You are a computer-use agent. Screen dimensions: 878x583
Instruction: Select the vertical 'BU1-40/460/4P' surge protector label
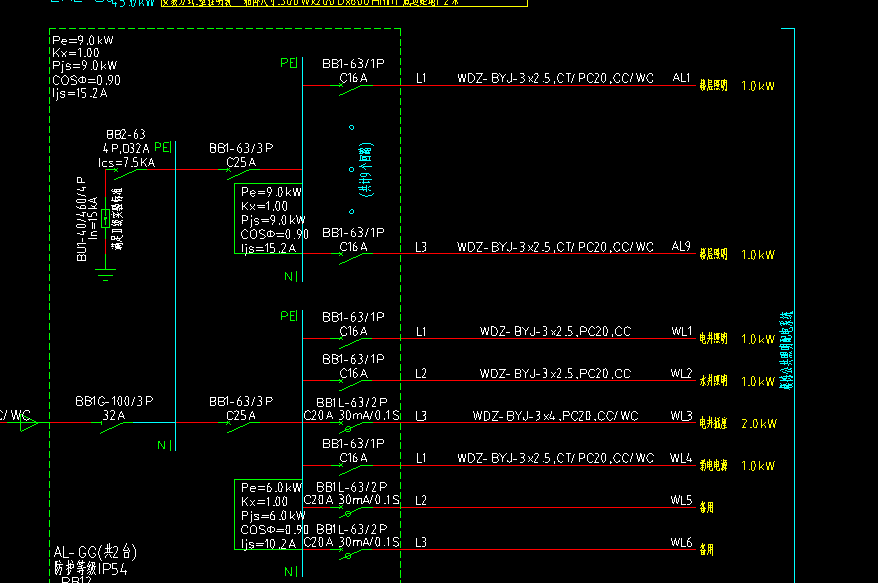81,219
